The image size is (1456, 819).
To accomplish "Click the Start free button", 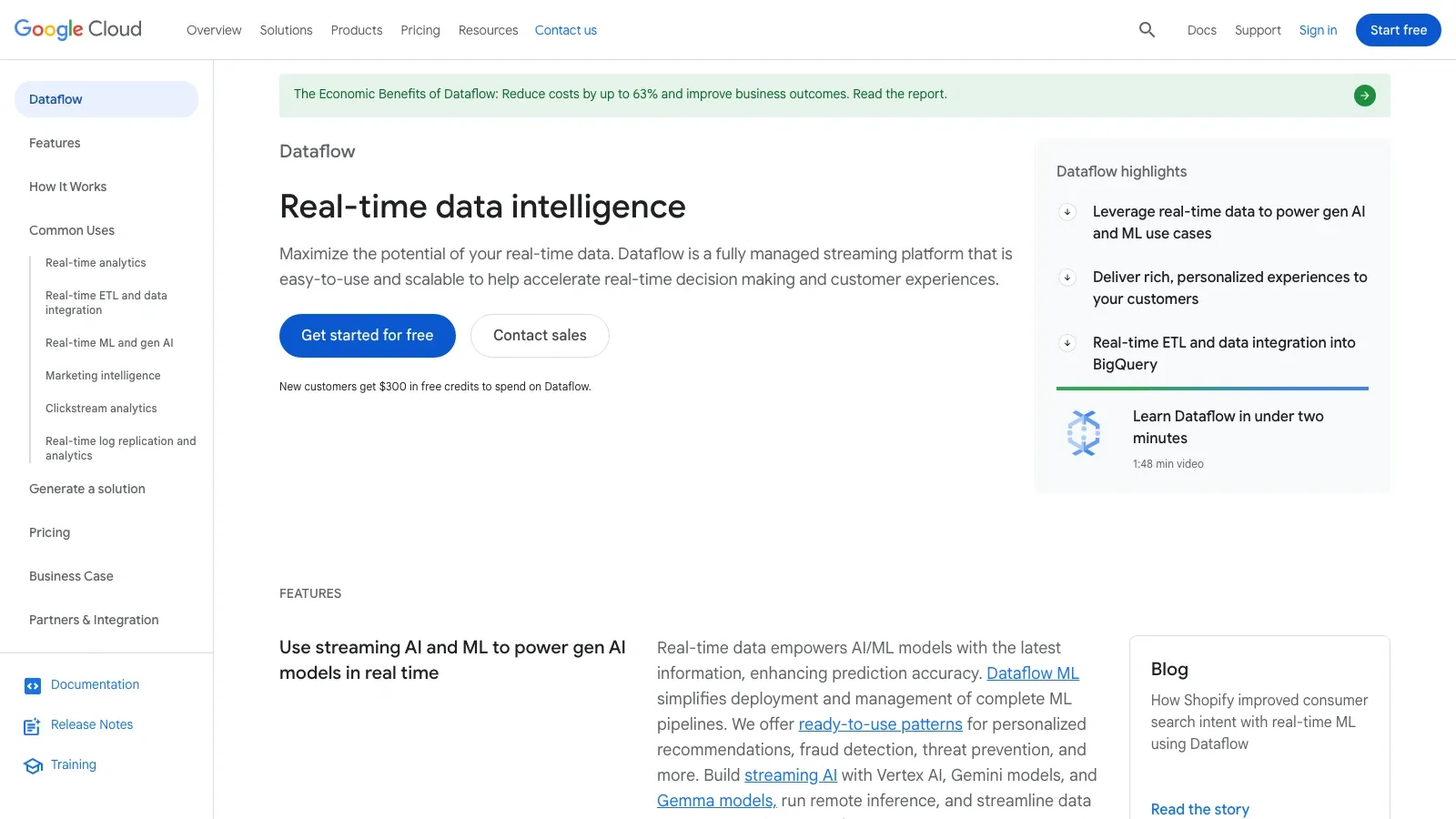I will coord(1399,30).
